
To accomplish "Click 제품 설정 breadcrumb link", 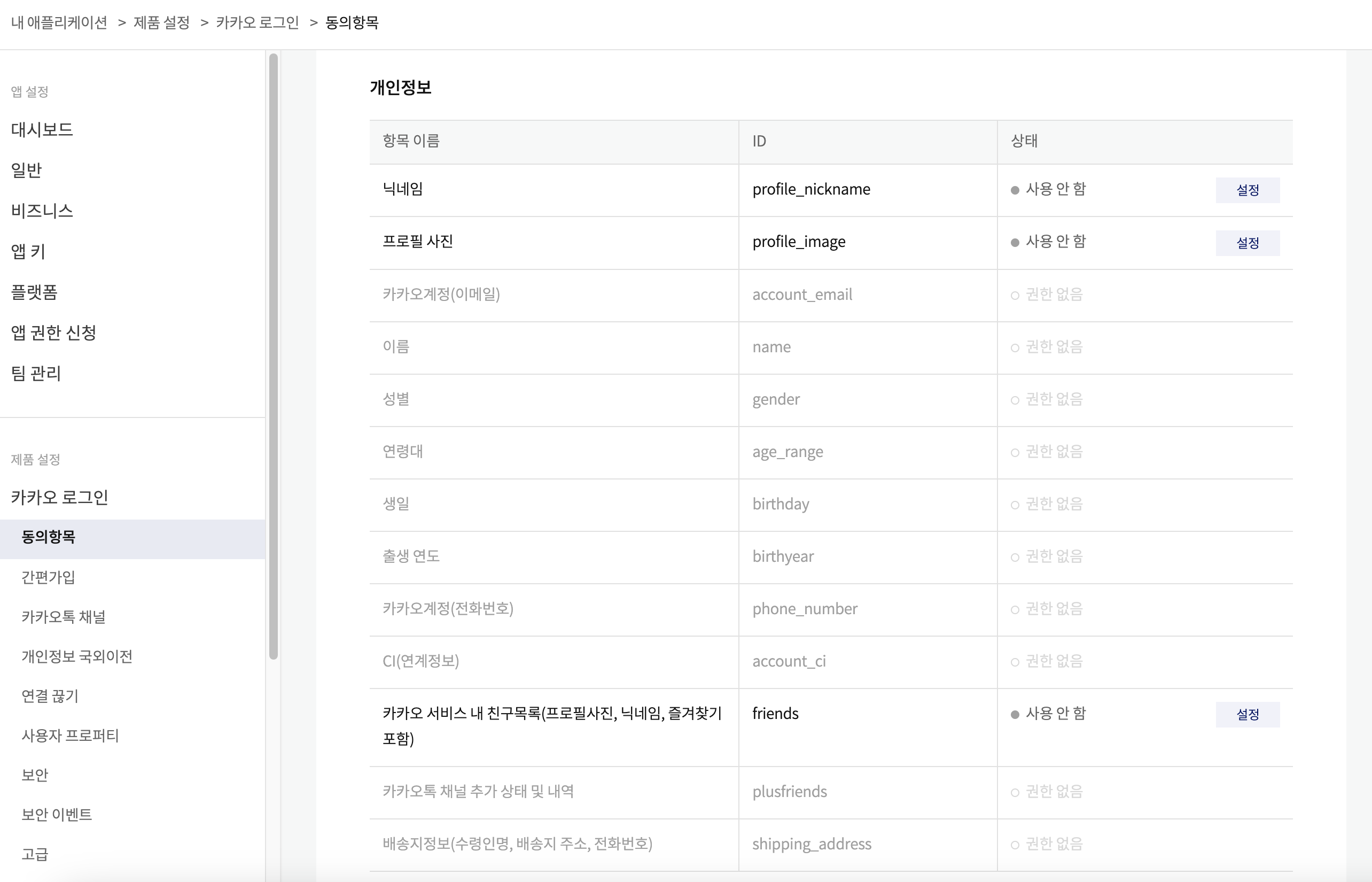I will coord(161,22).
